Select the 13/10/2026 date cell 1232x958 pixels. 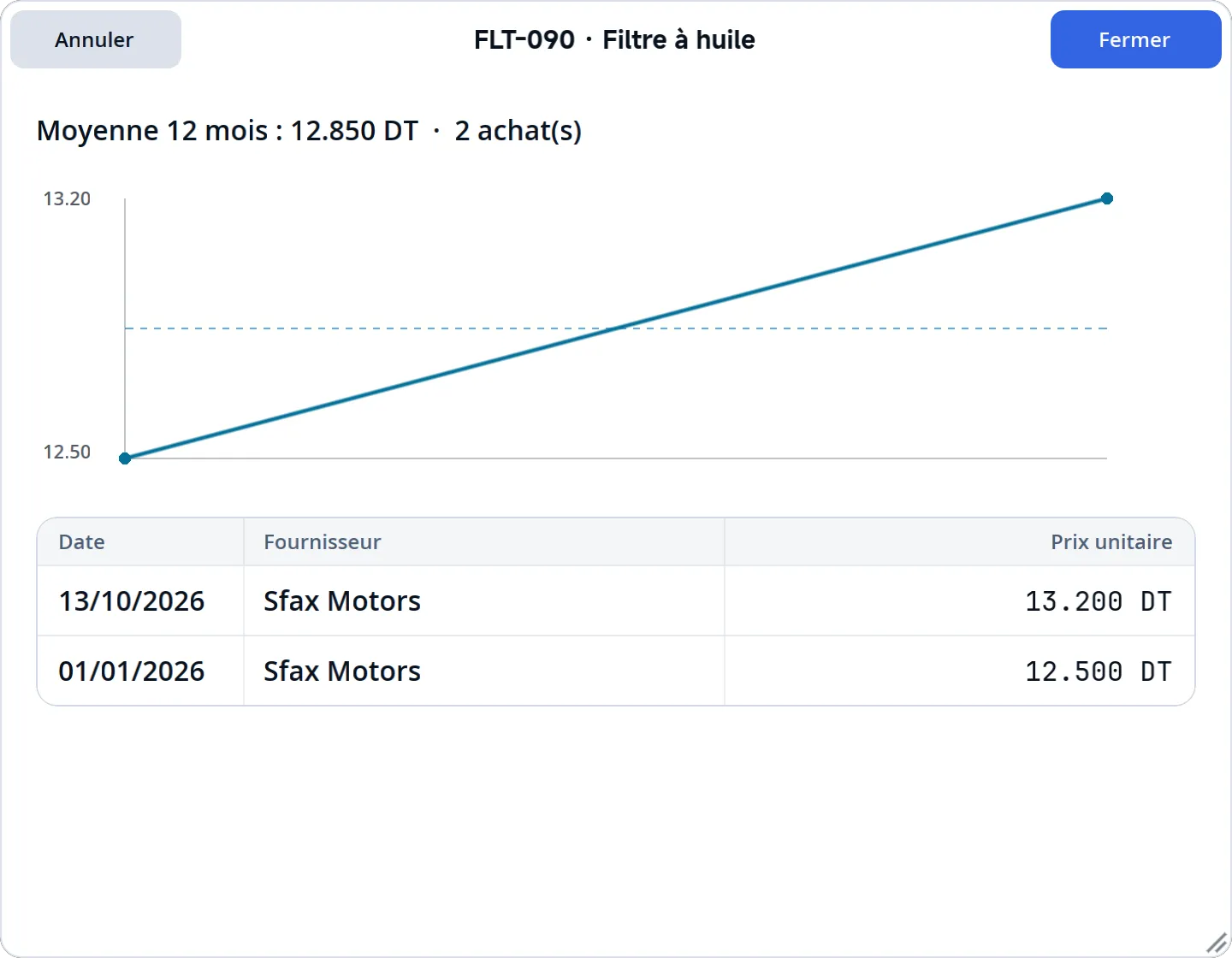[140, 600]
